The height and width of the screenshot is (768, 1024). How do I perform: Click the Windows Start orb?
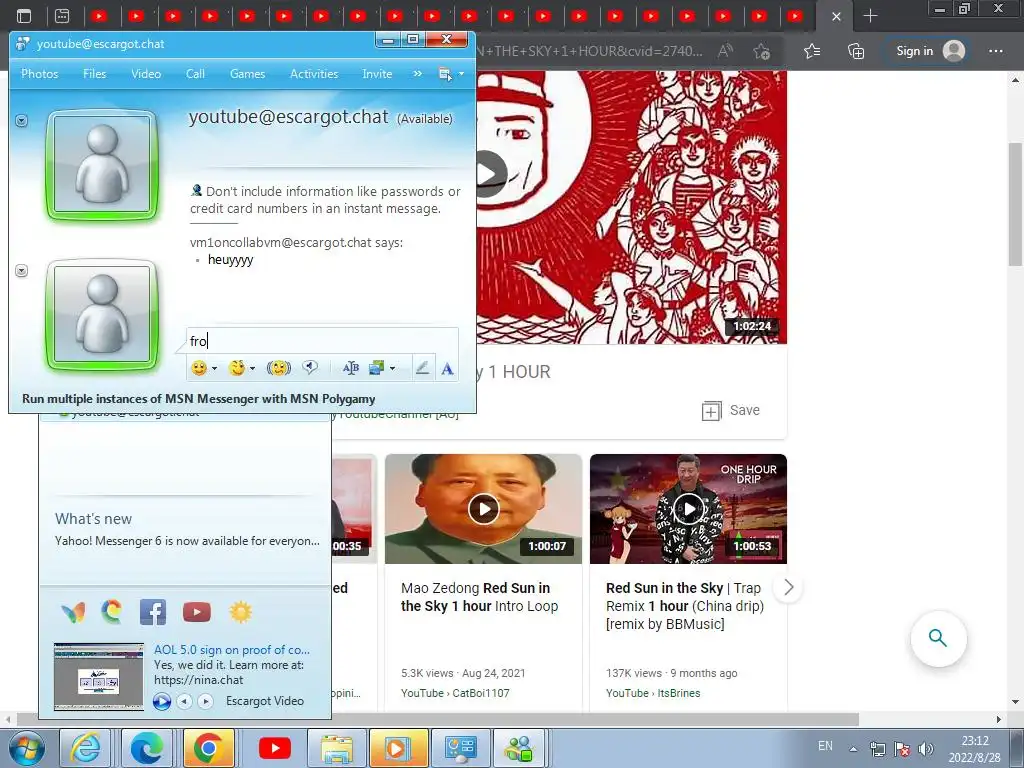pyautogui.click(x=27, y=748)
